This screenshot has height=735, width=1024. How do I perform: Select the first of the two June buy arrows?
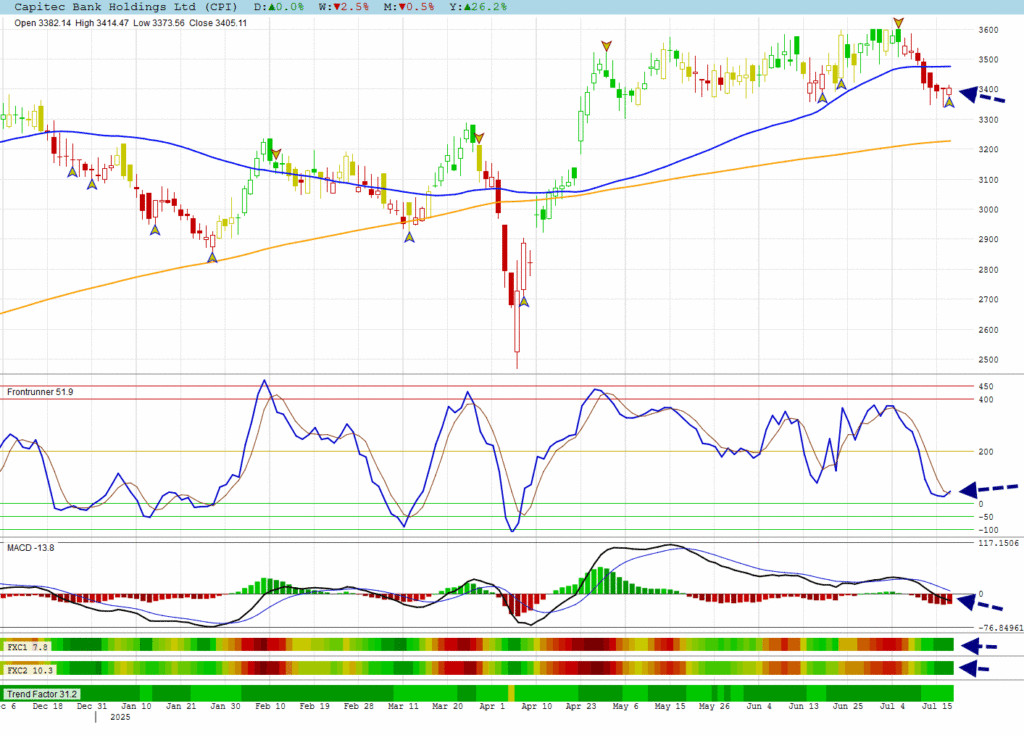(x=822, y=98)
